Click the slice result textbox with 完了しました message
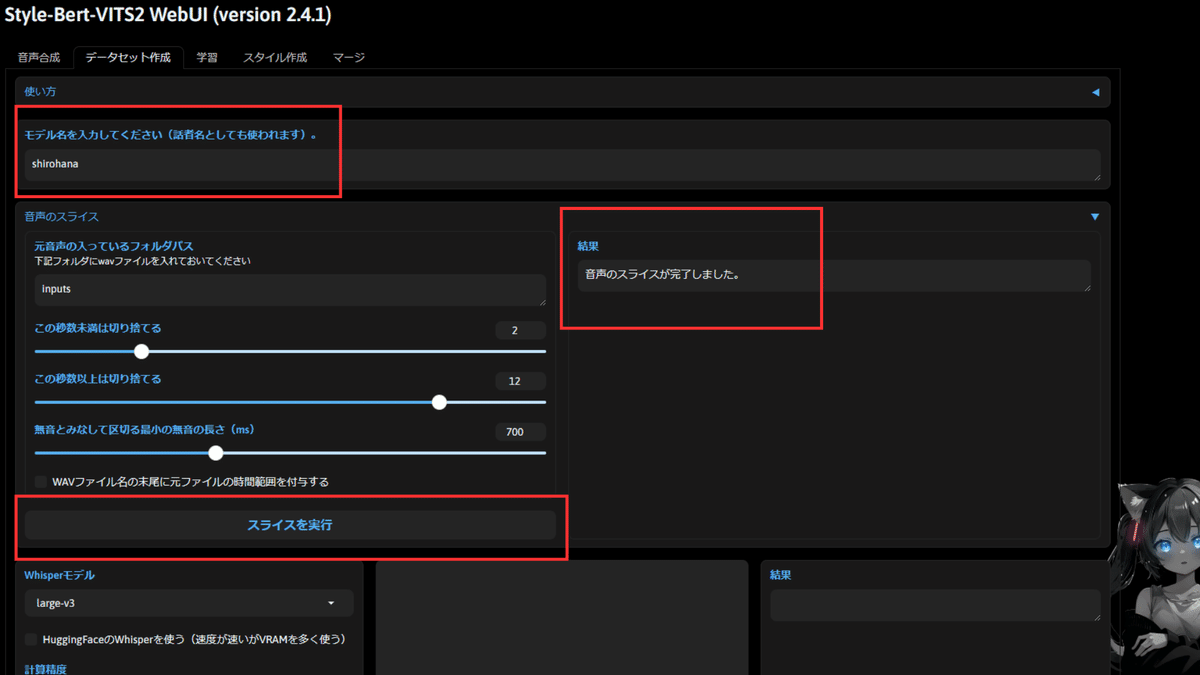 coord(834,276)
